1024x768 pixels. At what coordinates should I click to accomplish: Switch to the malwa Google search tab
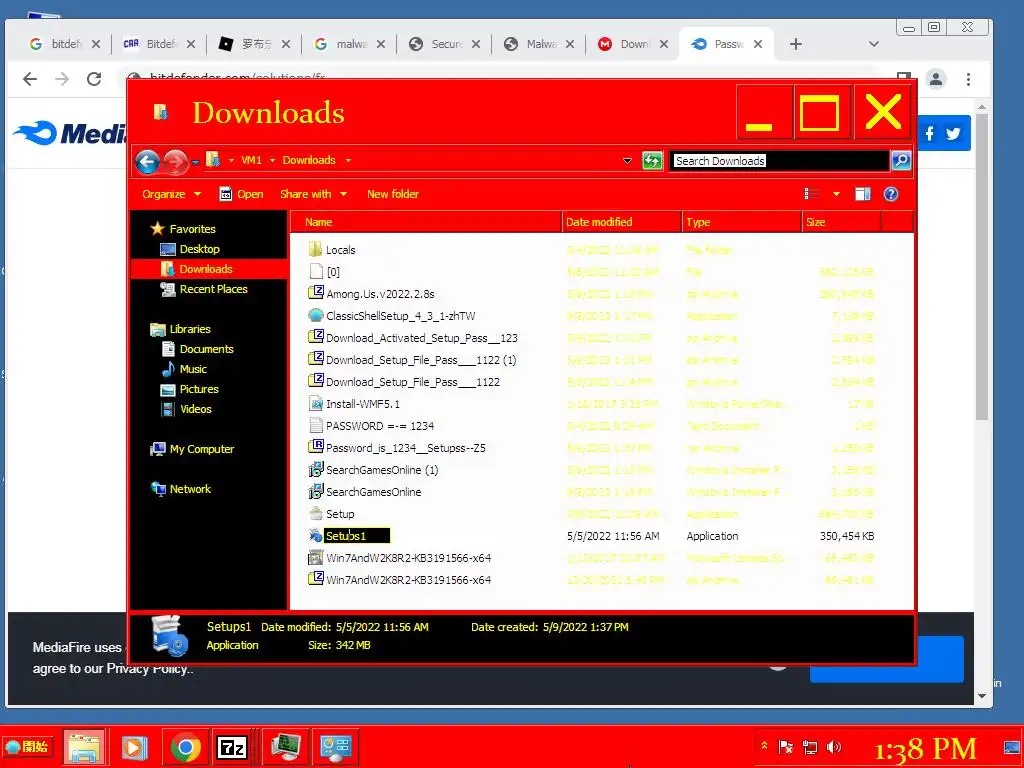pos(349,44)
